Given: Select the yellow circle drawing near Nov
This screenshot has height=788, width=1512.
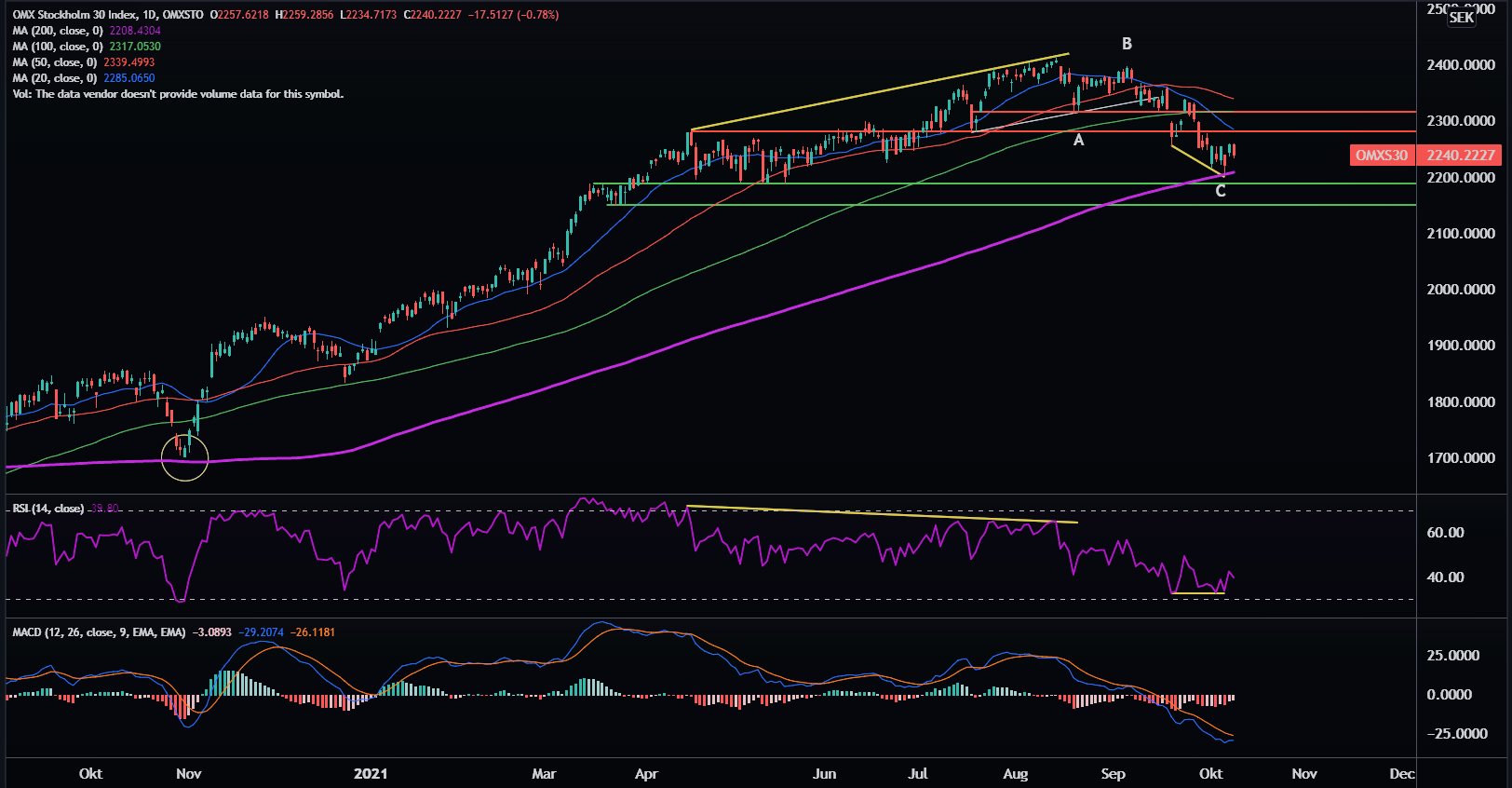Looking at the screenshot, I should tap(184, 456).
